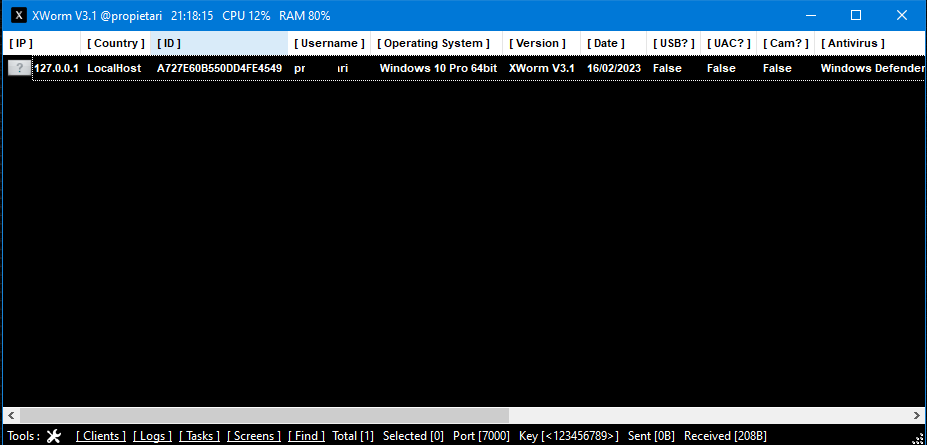The image size is (927, 445).
Task: Click the False value under UAC?
Action: 721,69
